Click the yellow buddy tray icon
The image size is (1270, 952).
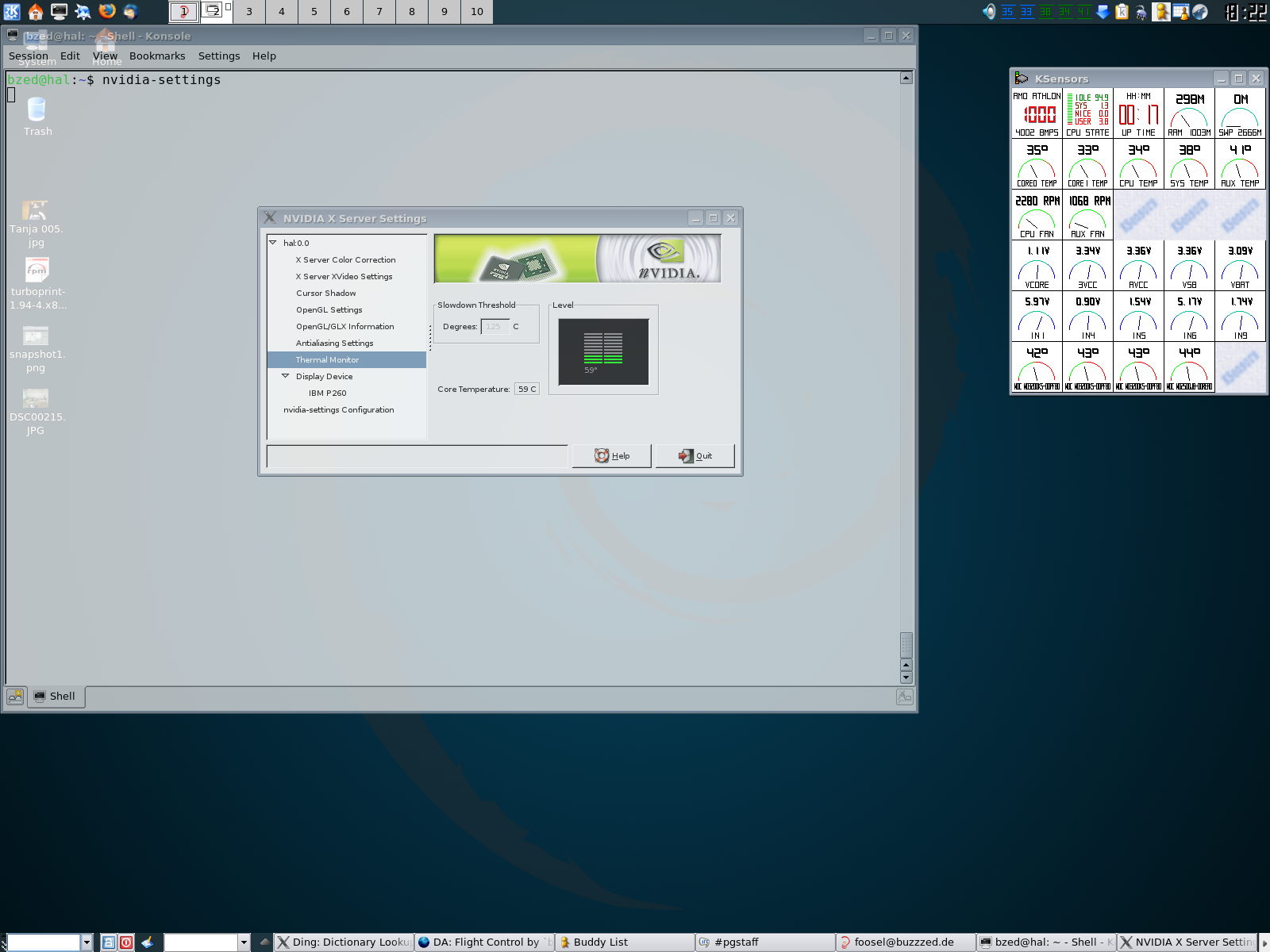click(x=1161, y=11)
